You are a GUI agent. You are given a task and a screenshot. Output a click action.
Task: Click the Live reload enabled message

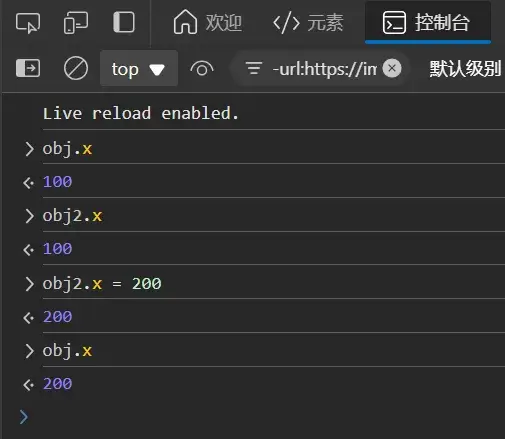(x=141, y=113)
